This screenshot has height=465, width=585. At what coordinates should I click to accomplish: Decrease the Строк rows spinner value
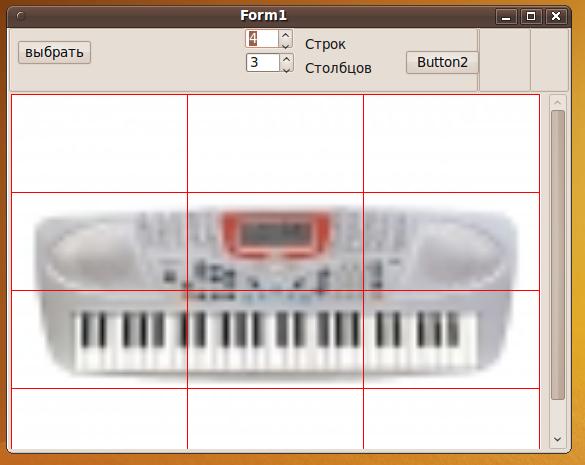point(286,45)
